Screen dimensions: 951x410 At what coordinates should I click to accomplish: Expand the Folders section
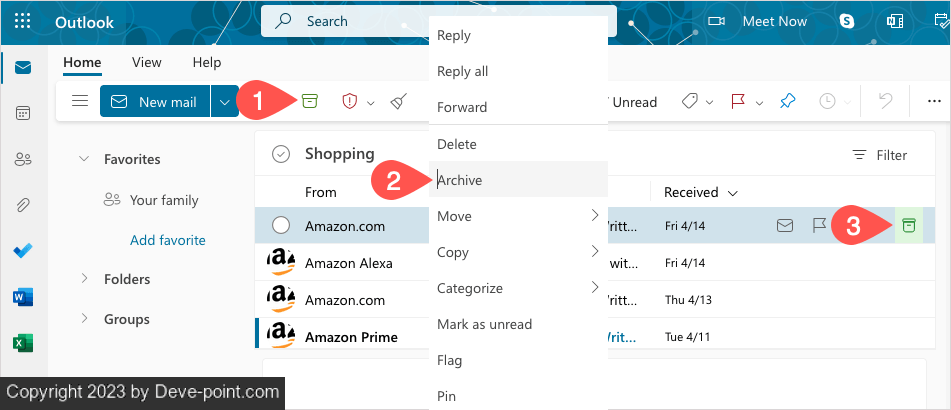[84, 279]
